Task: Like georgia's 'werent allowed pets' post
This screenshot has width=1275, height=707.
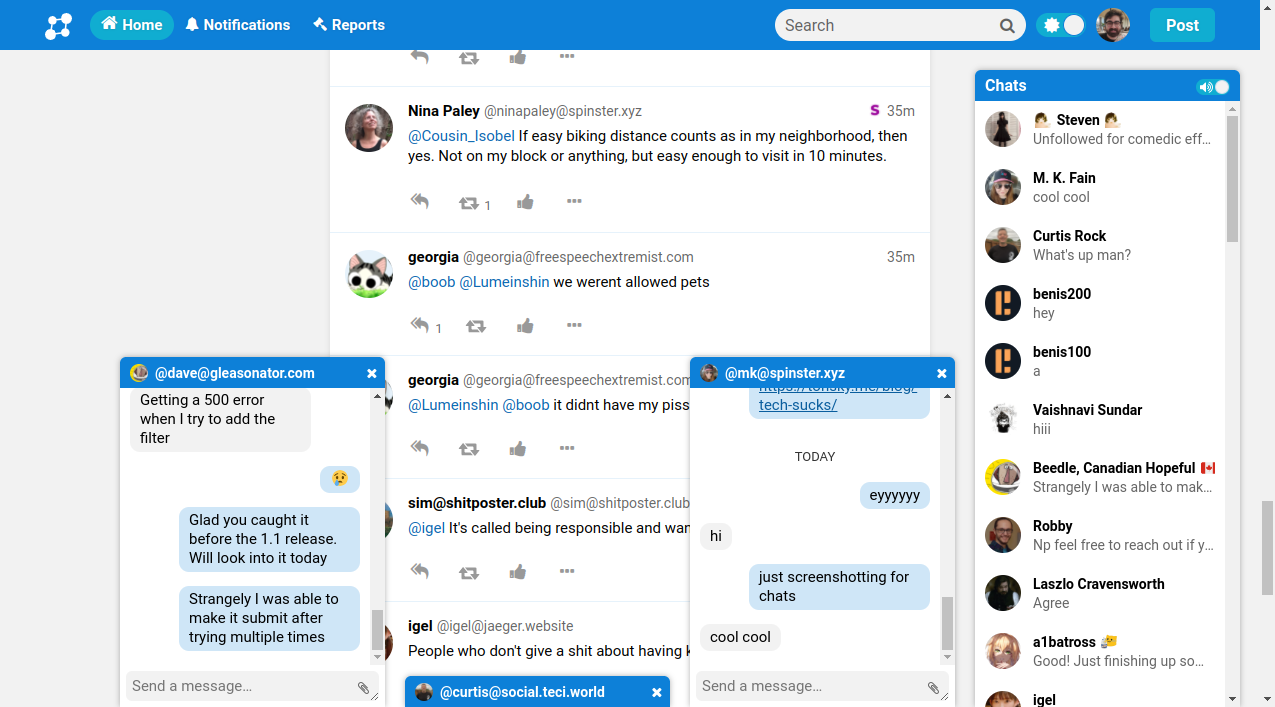Action: (525, 326)
